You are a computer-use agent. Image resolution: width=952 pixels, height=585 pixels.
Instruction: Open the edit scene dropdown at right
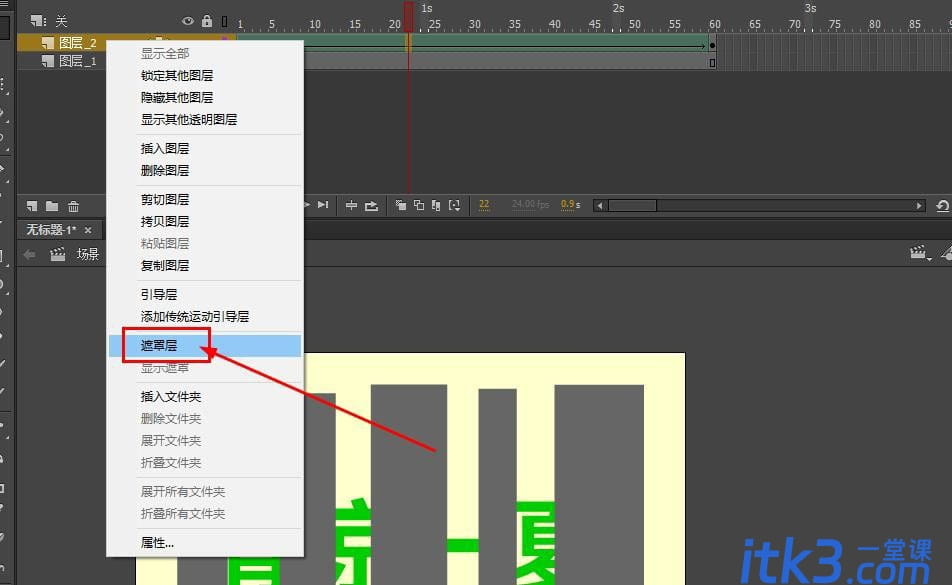click(x=920, y=253)
